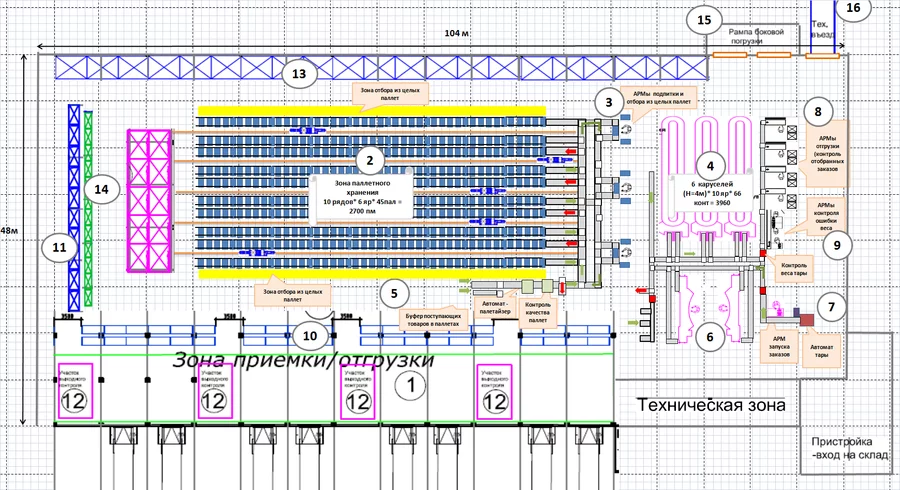Select the 'Контроль качества паллет' callout
900x490 pixels.
coord(538,312)
